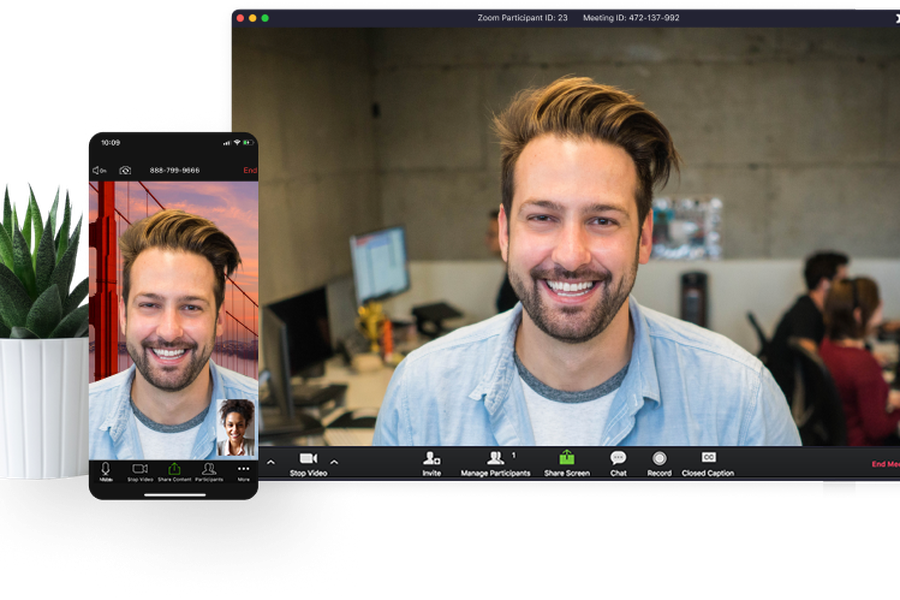Click End Meeting in desktop window
The height and width of the screenshot is (600, 900).
pyautogui.click(x=886, y=464)
